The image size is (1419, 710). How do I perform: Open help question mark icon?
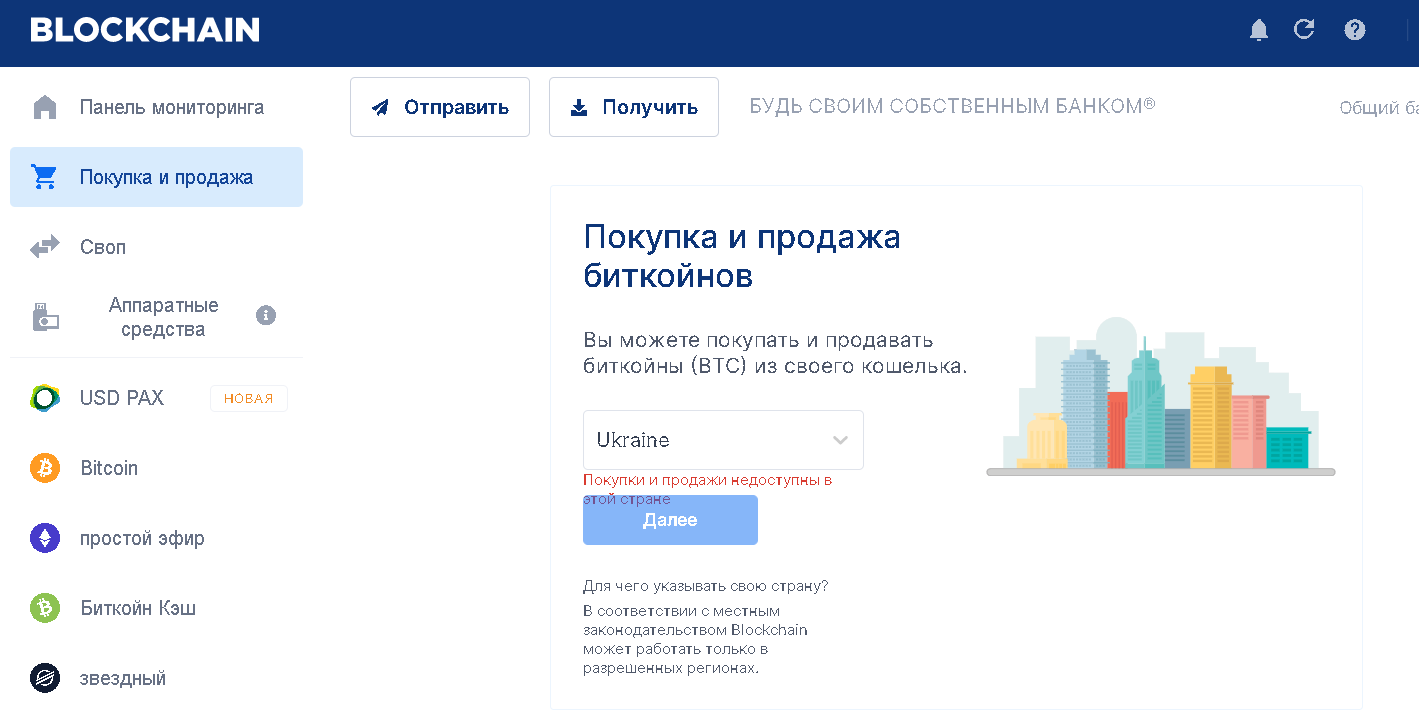click(1355, 30)
